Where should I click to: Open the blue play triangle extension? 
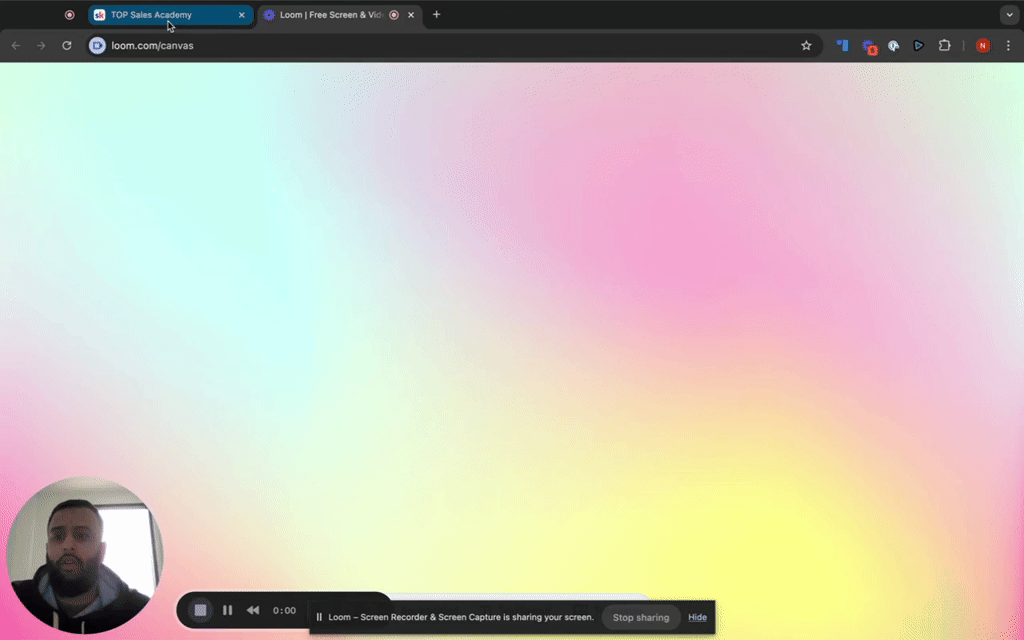(918, 45)
